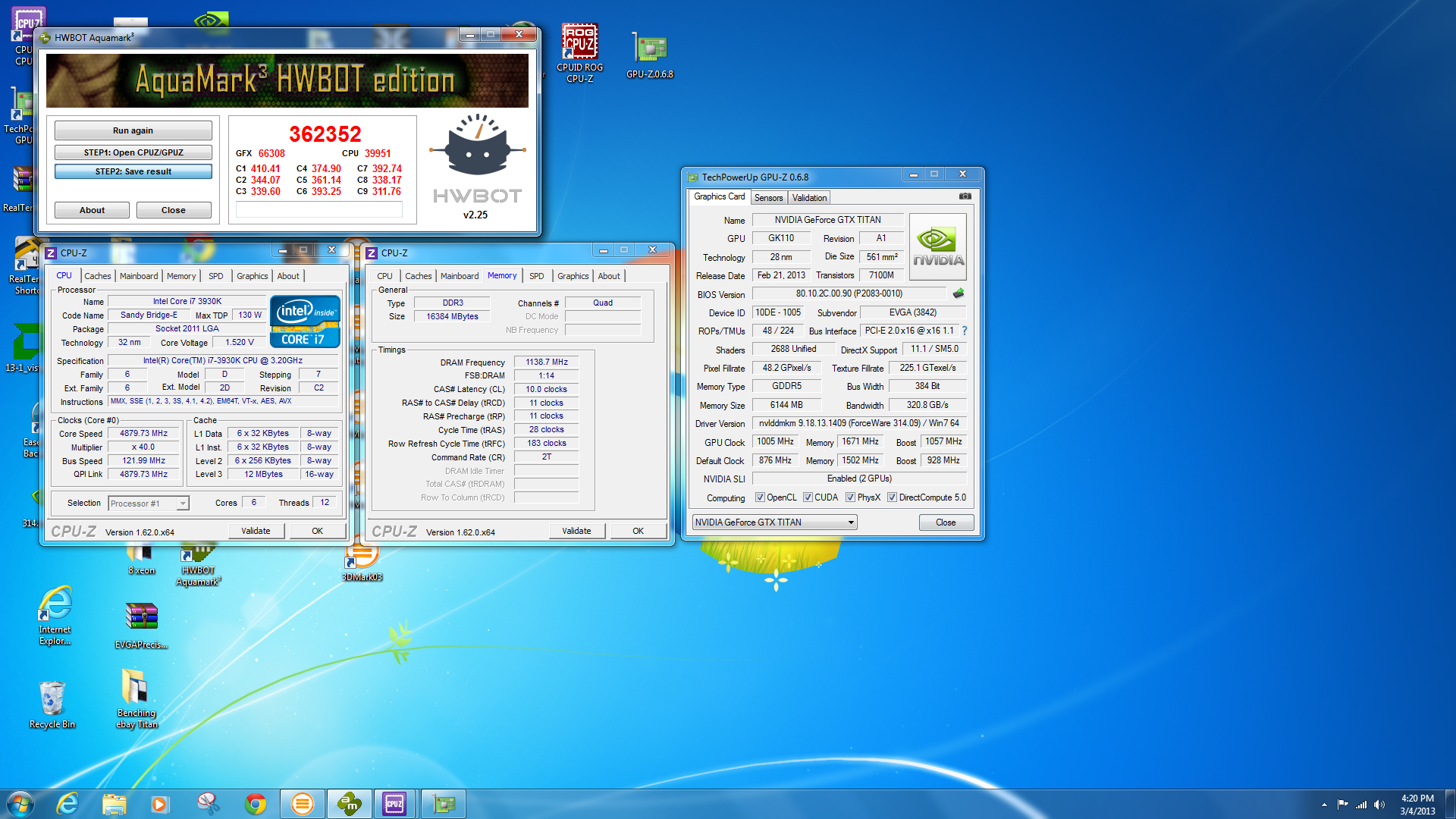Click the NVIDIA logo in GPU-Z

938,247
